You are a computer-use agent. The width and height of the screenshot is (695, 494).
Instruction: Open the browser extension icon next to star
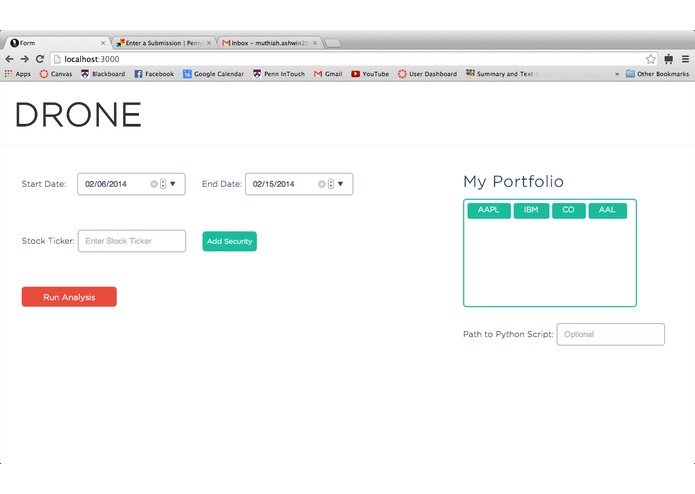click(x=668, y=59)
